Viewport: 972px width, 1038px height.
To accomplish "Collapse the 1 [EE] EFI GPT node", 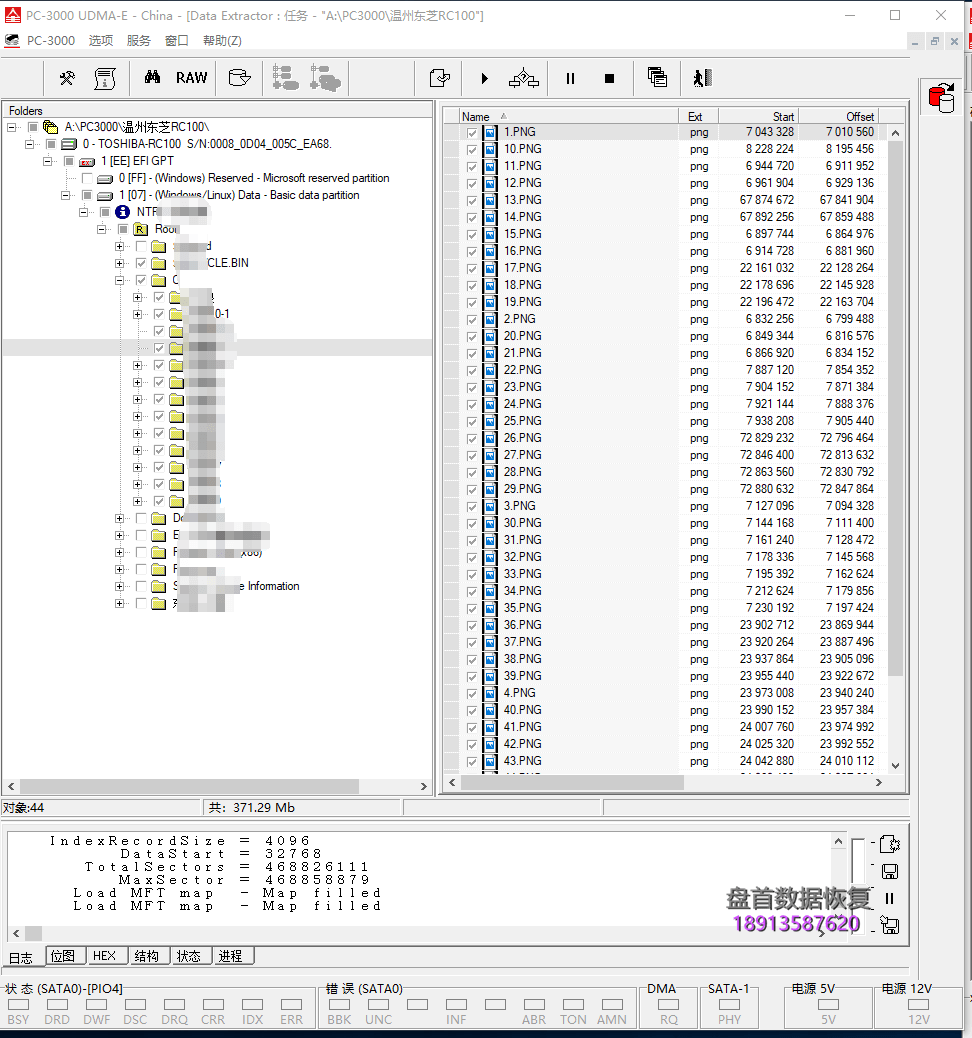I will [x=48, y=161].
